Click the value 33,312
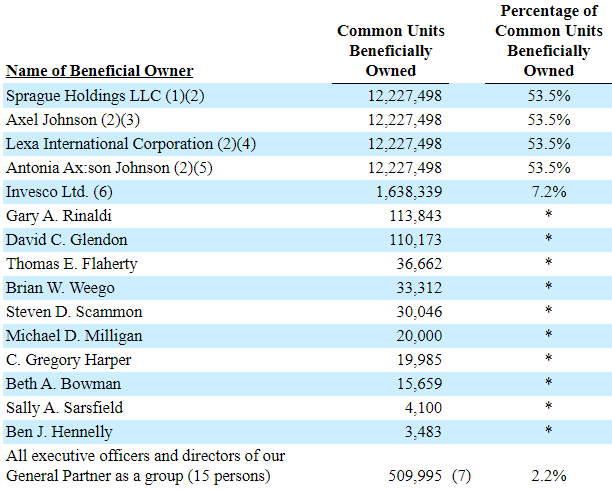The image size is (612, 490). (x=419, y=288)
